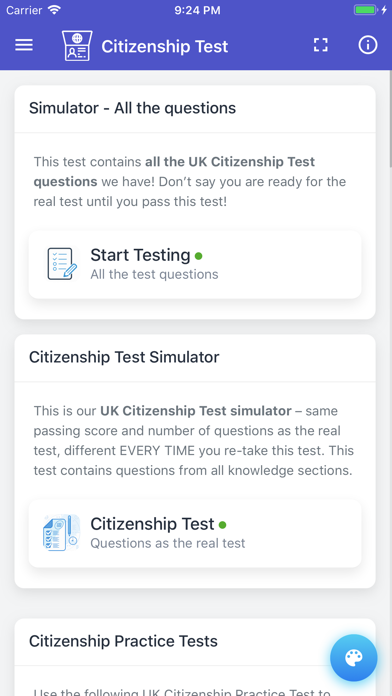
Task: Tap the 'All the test questions' subtitle
Action: coord(154,274)
